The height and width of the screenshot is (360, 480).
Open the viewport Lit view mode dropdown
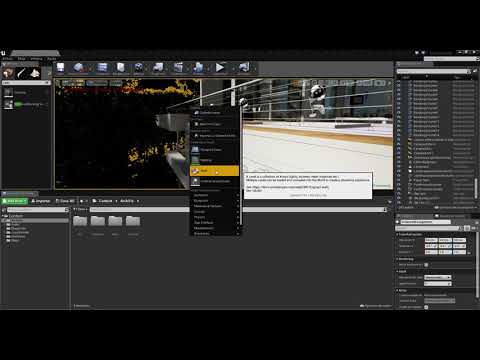(97, 83)
